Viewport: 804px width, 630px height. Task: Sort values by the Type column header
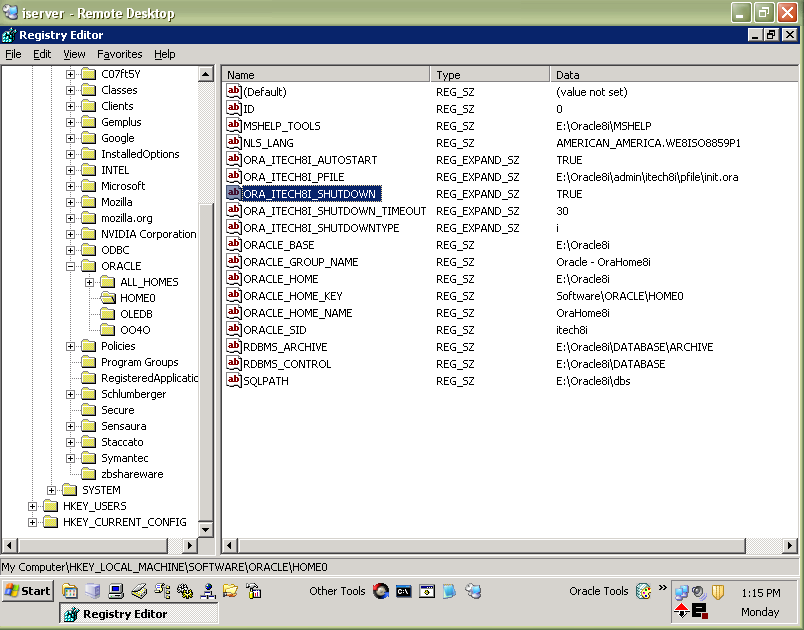tap(490, 75)
